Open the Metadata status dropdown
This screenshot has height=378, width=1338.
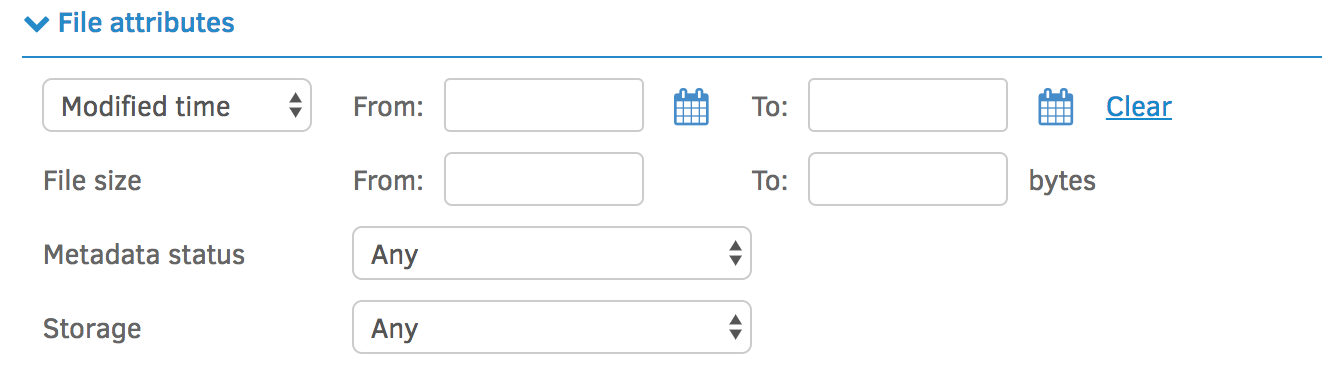coord(552,253)
